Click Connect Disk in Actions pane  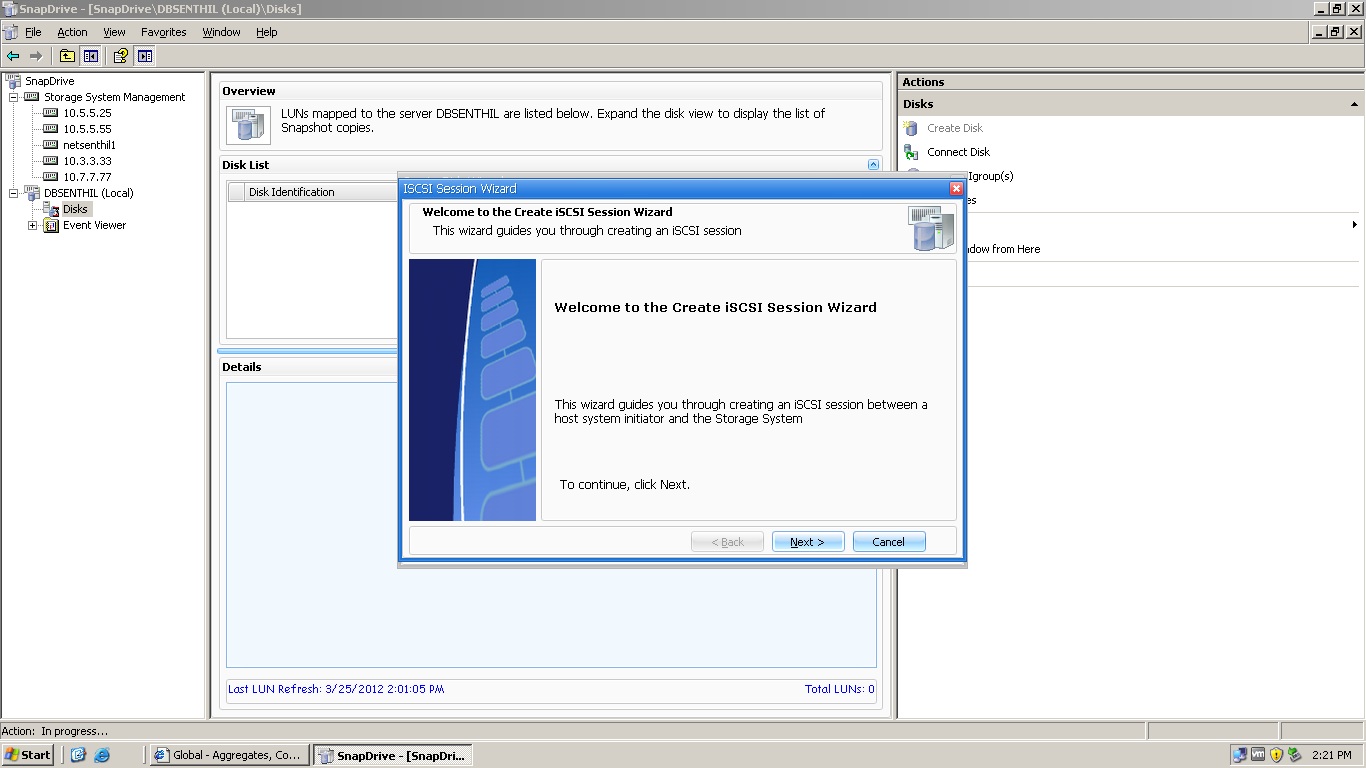[958, 152]
